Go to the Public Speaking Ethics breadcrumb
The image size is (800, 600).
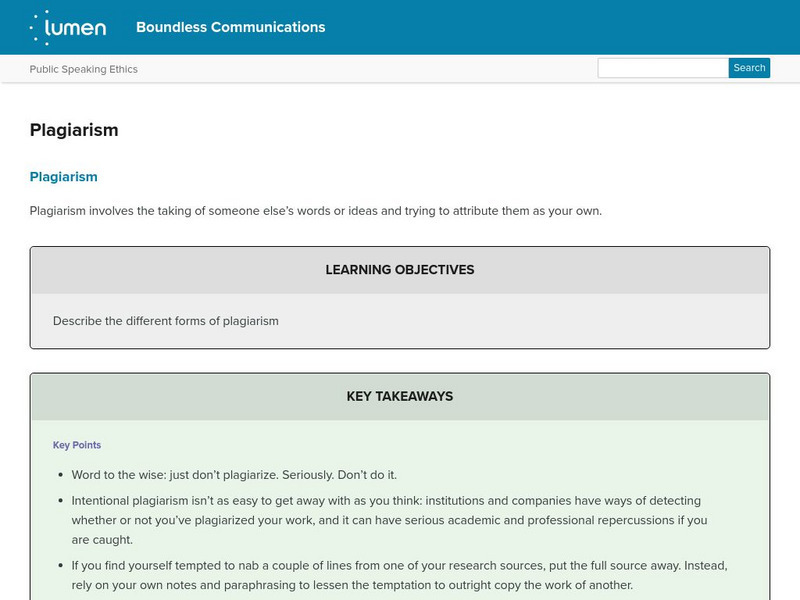[84, 69]
